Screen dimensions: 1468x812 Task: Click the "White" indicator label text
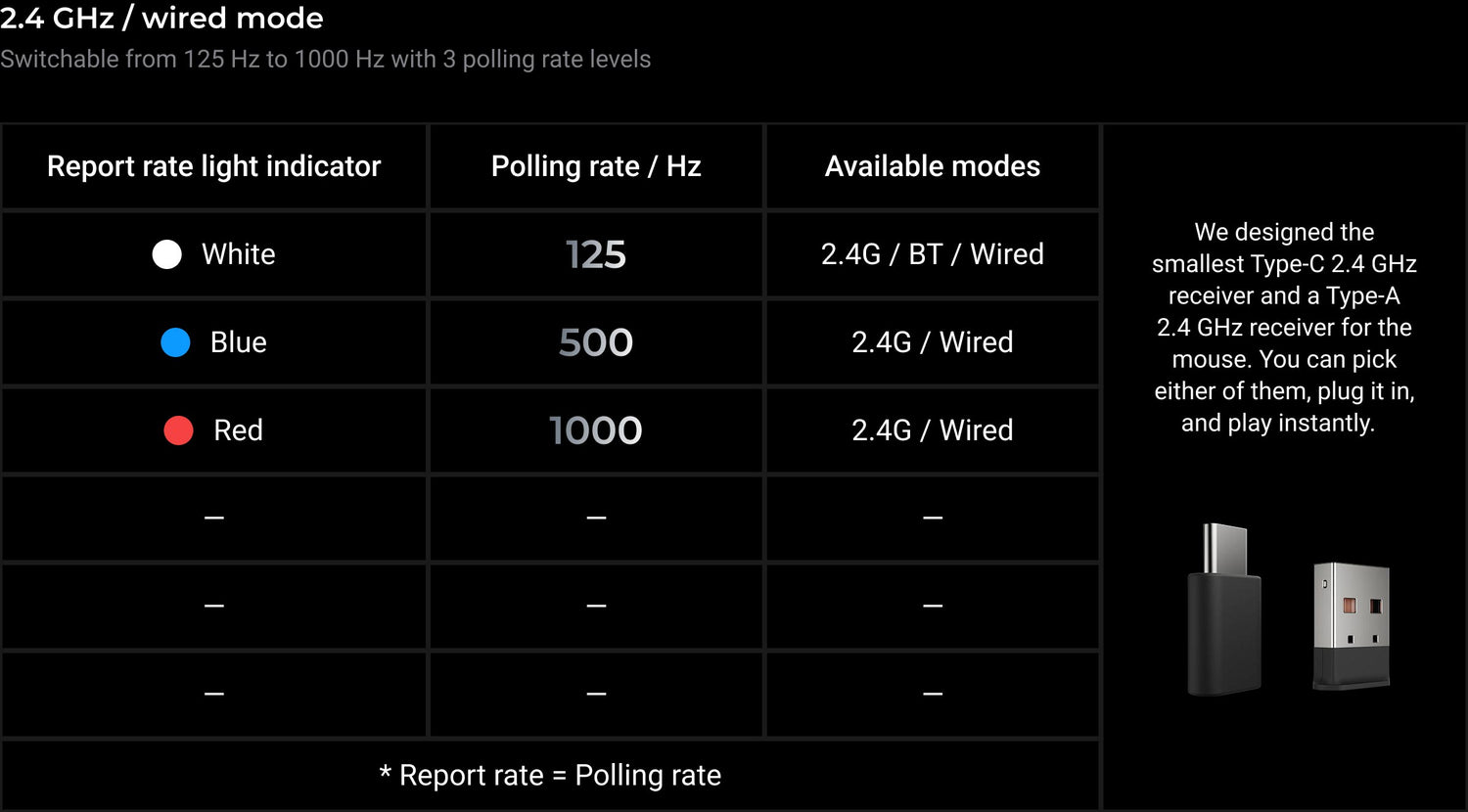[x=238, y=254]
